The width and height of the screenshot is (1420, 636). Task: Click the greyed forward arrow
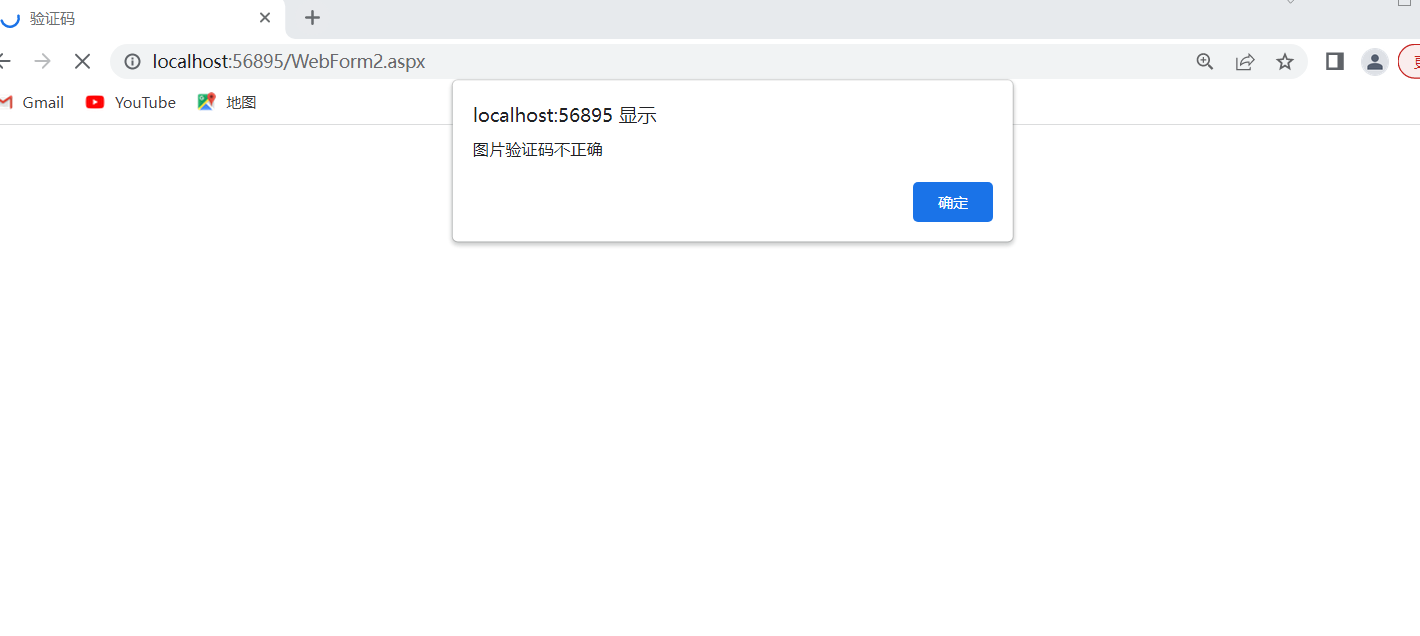click(42, 61)
